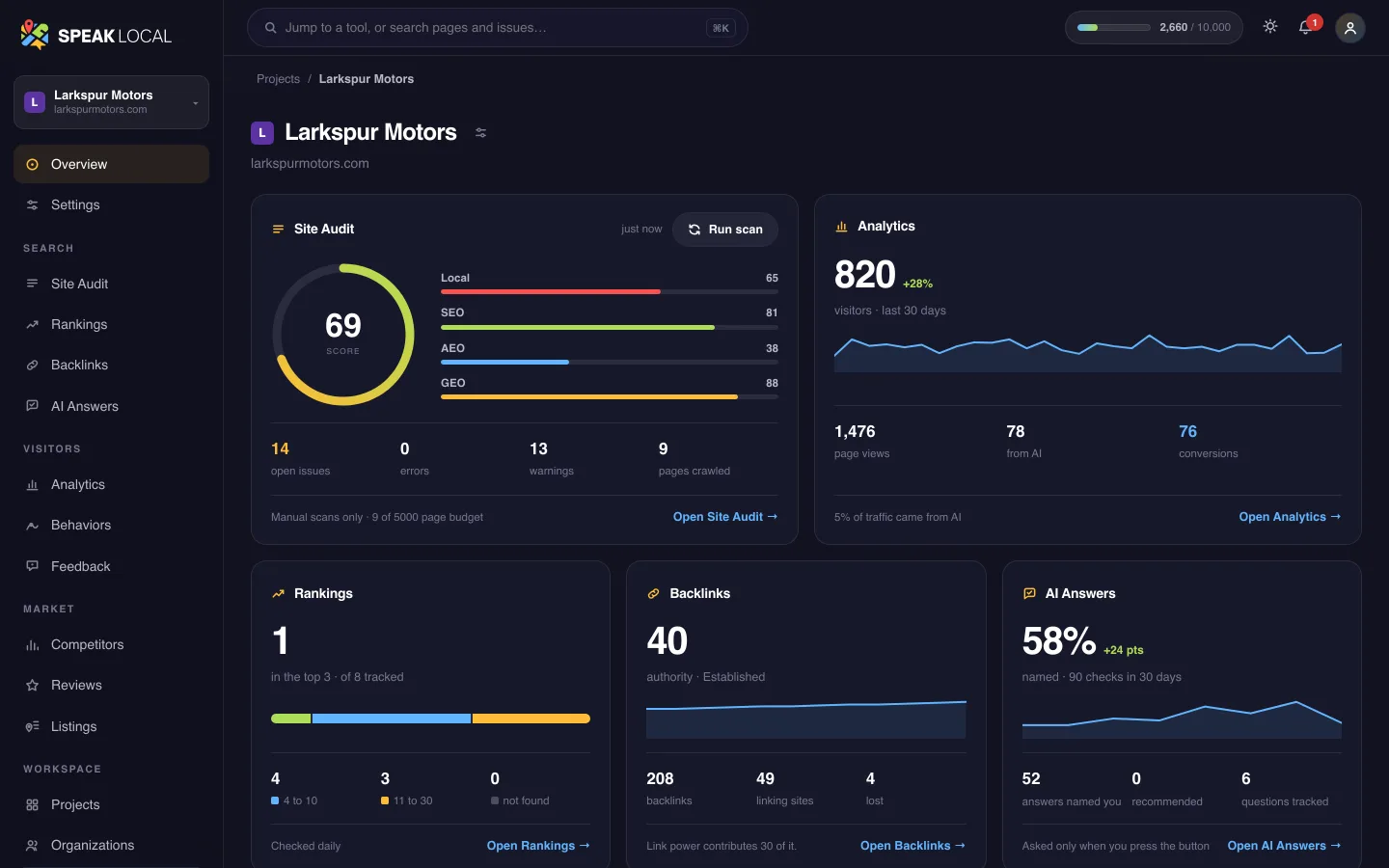The height and width of the screenshot is (868, 1389).
Task: Open Site Audit in sidebar
Action: click(x=111, y=284)
